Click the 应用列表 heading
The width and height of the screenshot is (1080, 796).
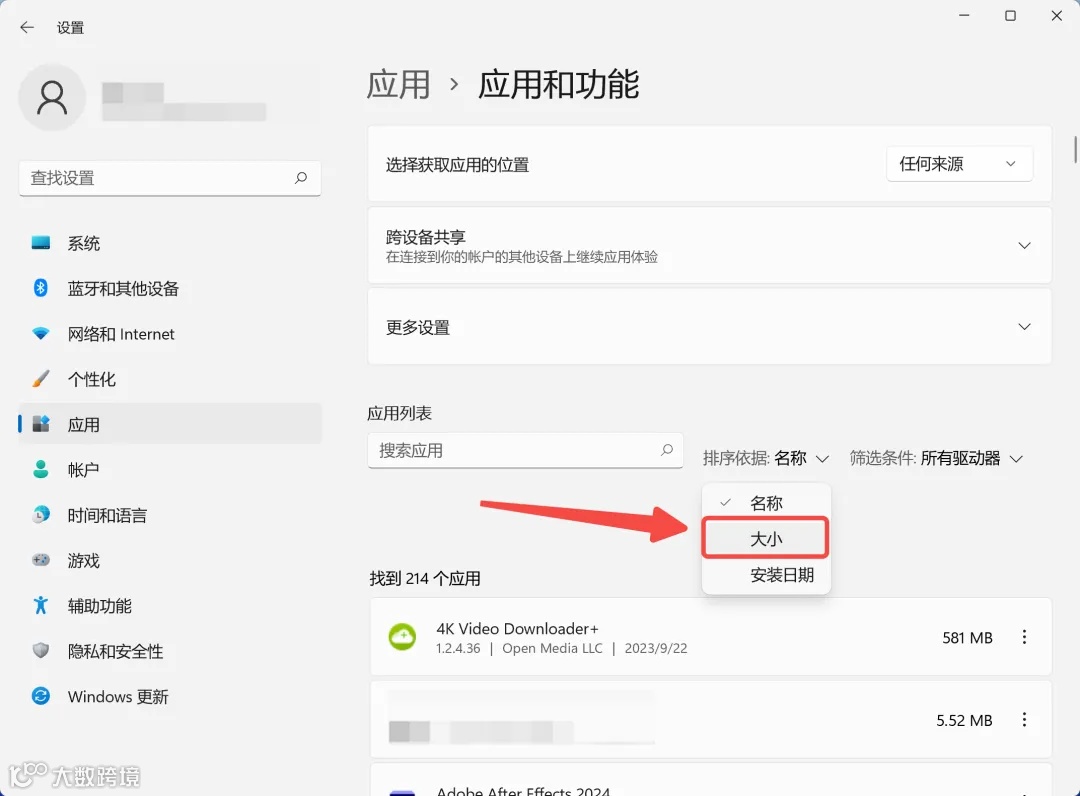pyautogui.click(x=399, y=413)
